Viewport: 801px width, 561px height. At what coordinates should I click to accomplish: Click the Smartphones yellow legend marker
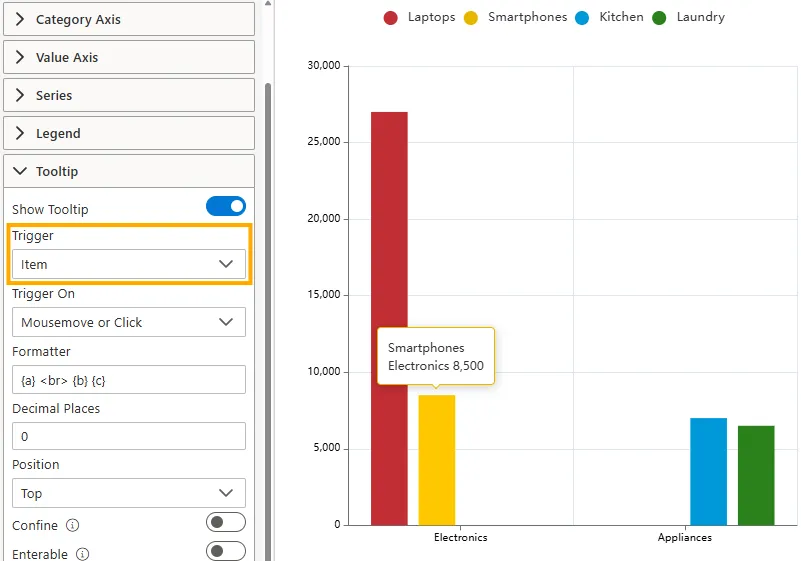click(x=471, y=17)
